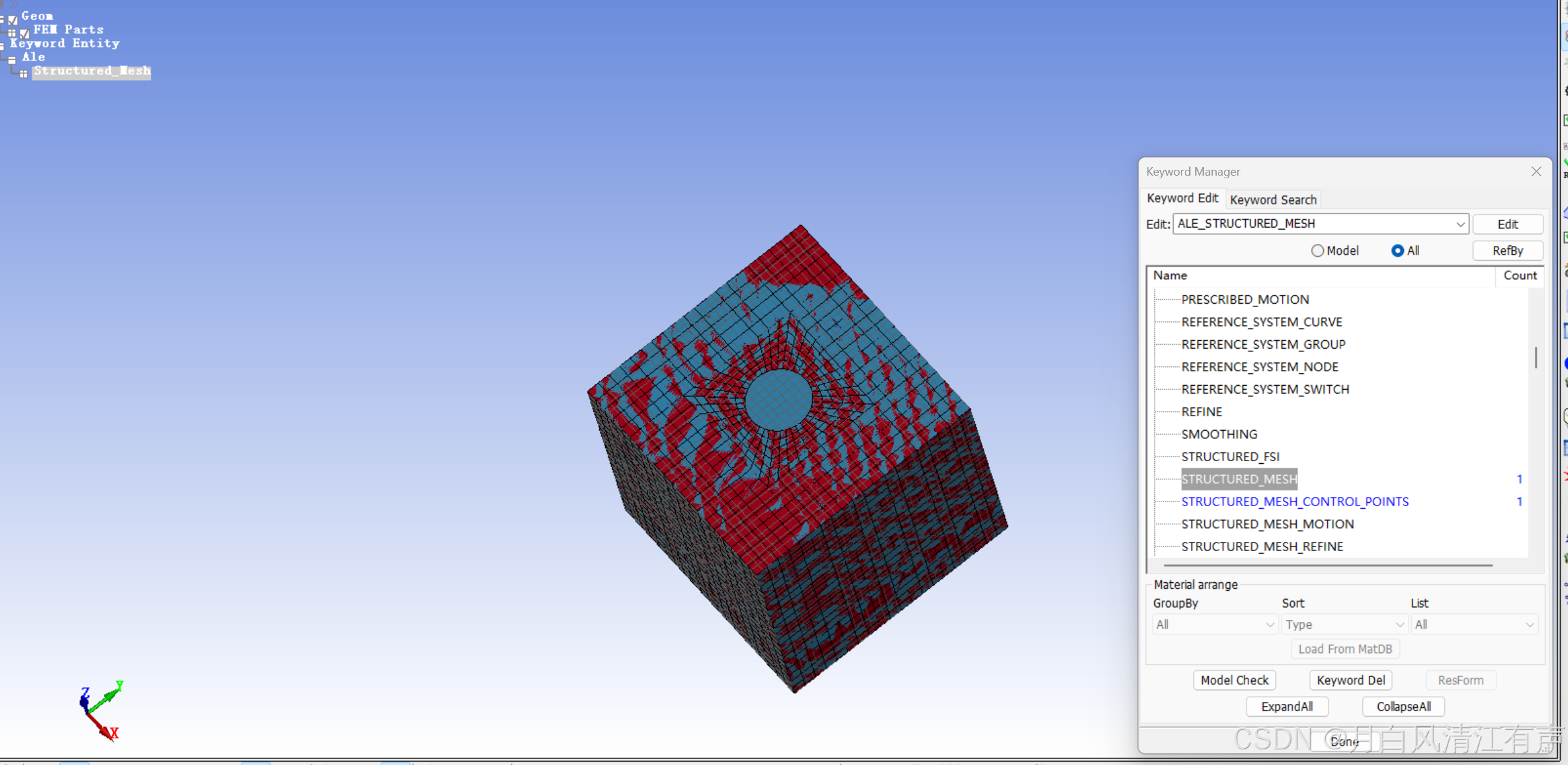Choose the All radio button
The height and width of the screenshot is (765, 1568).
click(x=1397, y=250)
